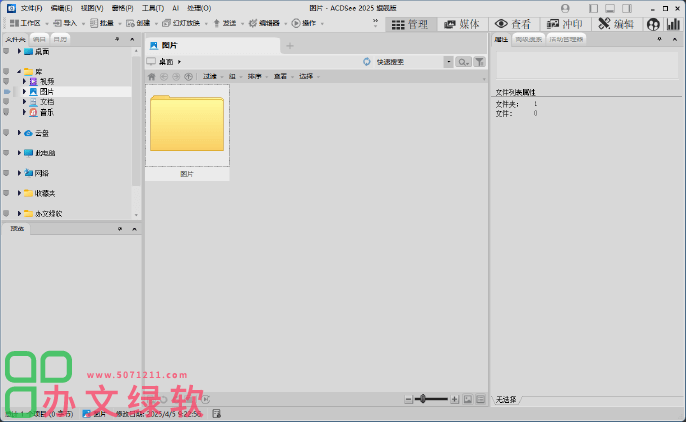The image size is (686, 422).
Task: Open the 组 dropdown
Action: tap(235, 77)
